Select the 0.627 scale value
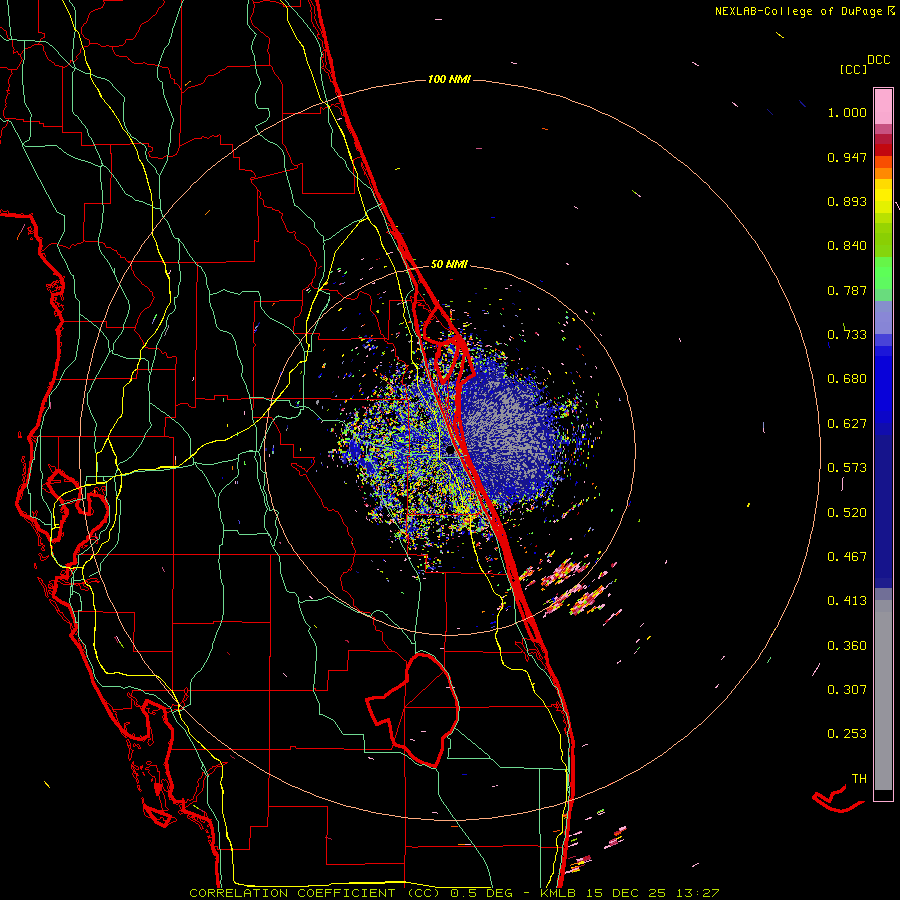Image resolution: width=900 pixels, height=900 pixels. click(847, 424)
